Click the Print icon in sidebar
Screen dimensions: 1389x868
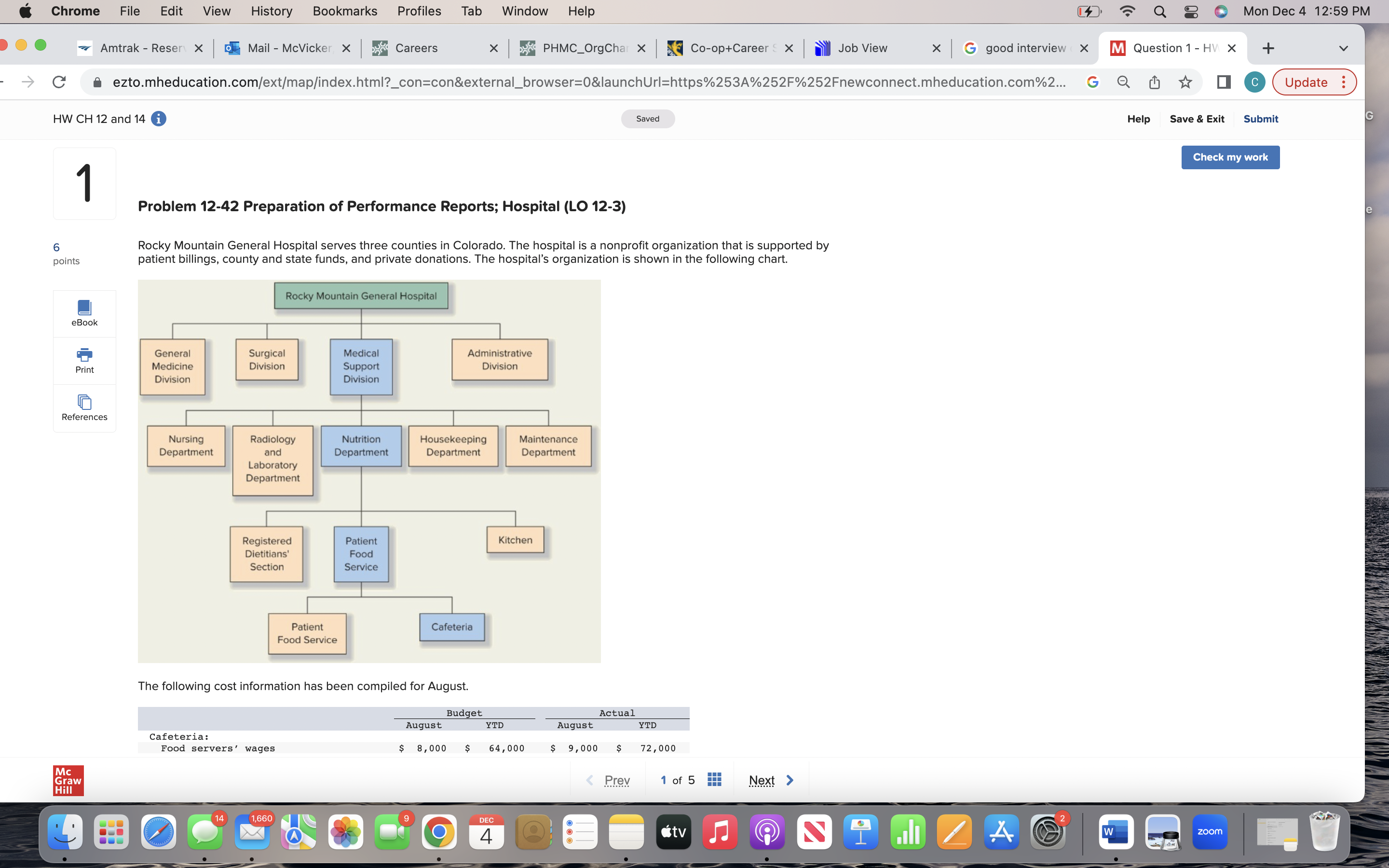coord(84,360)
